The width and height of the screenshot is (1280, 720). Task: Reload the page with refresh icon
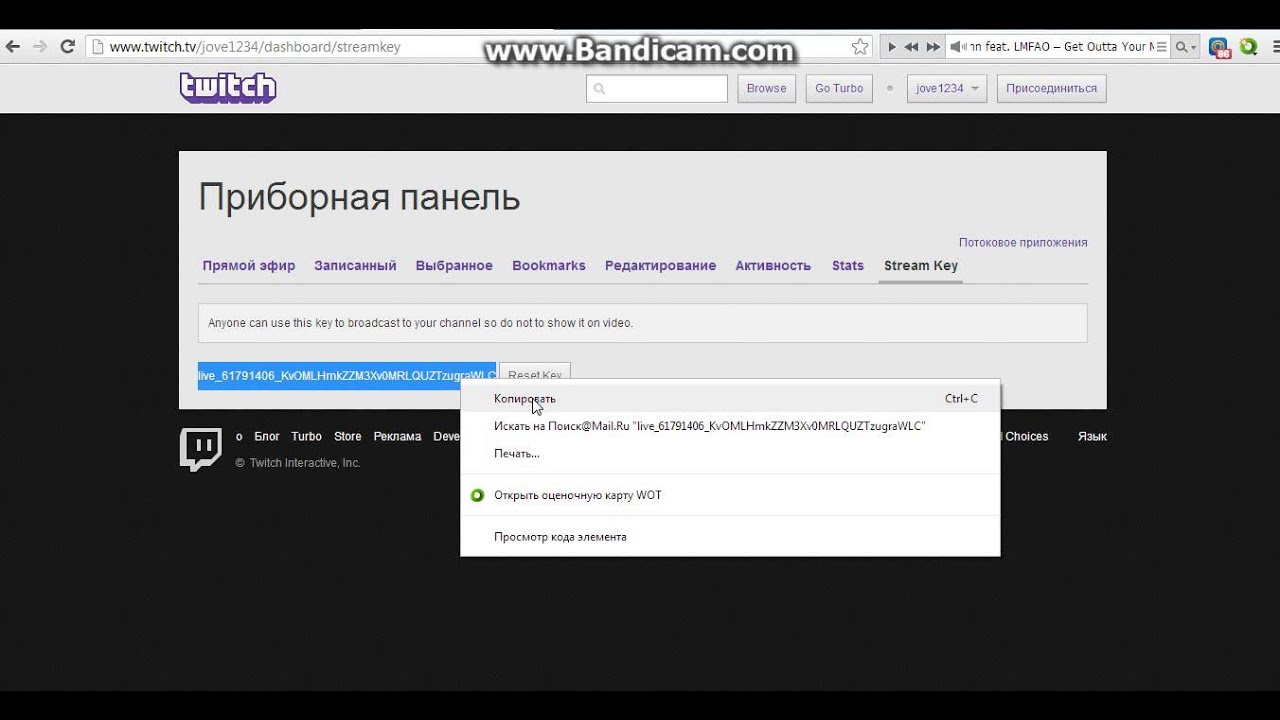click(68, 46)
